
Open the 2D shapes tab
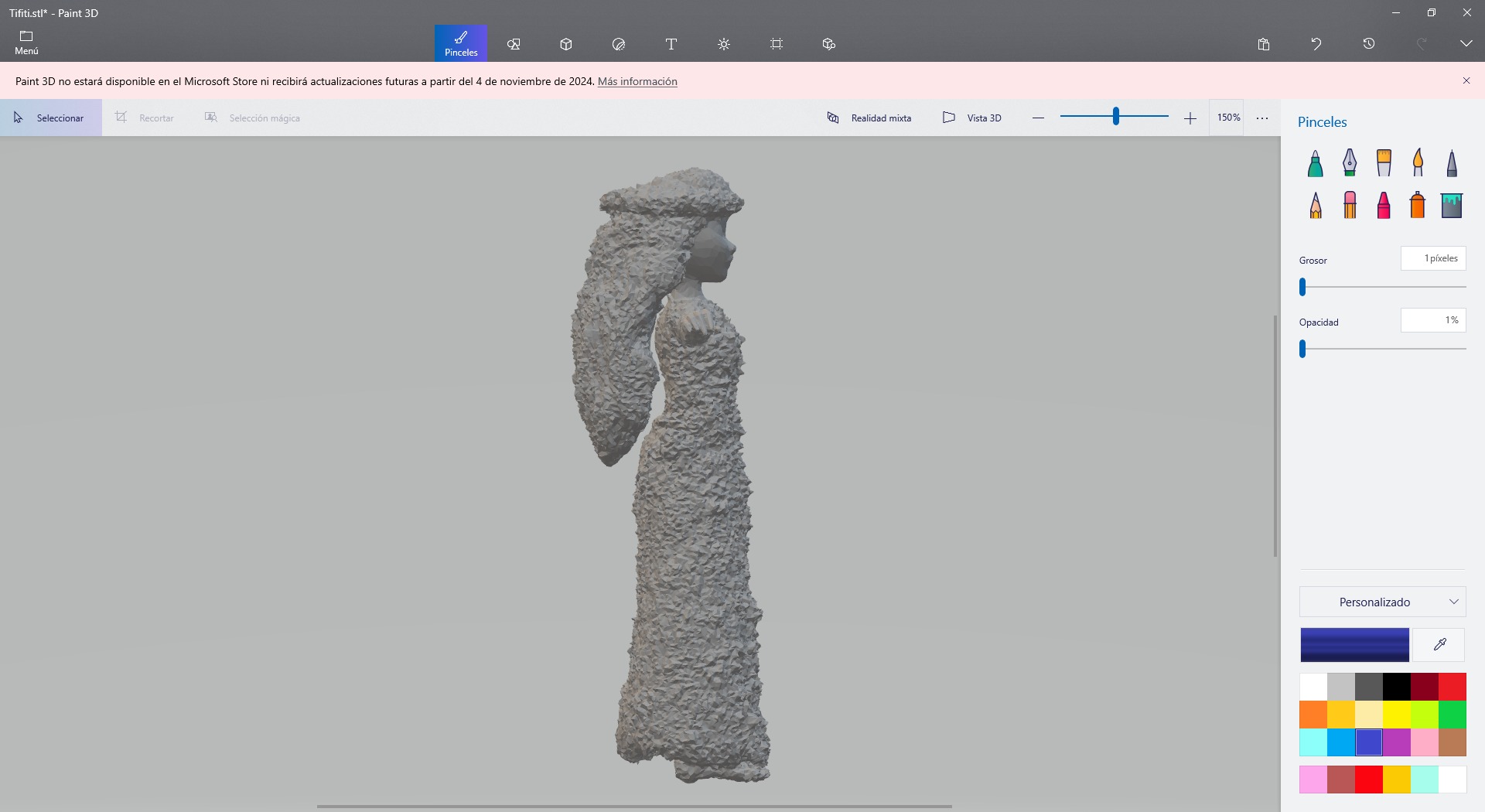514,44
